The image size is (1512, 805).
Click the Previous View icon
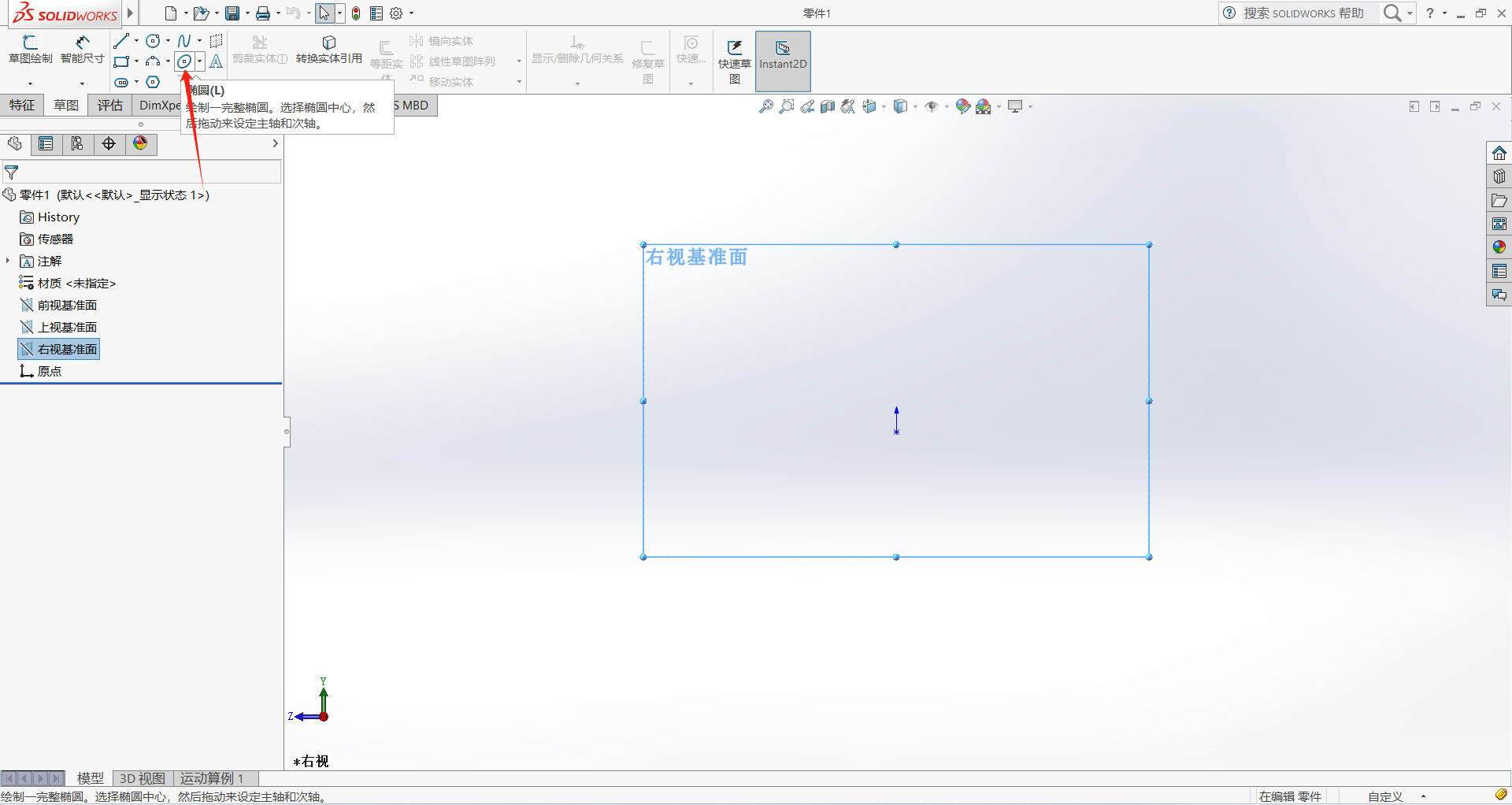[807, 106]
